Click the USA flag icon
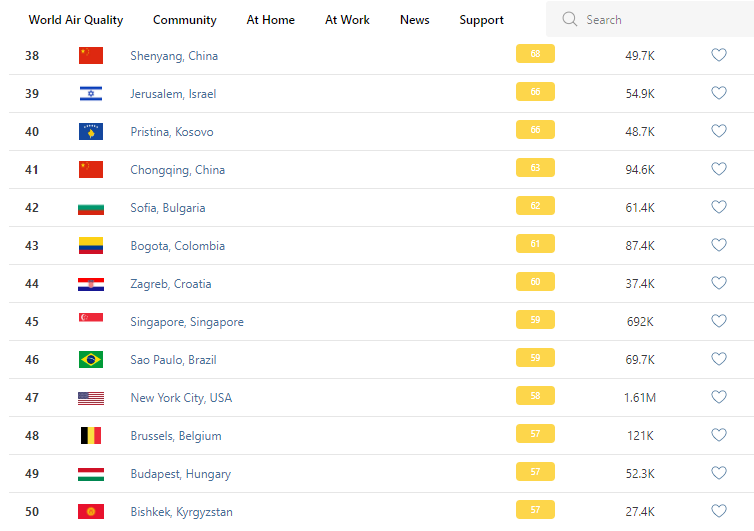This screenshot has height=531, width=754. tap(91, 398)
